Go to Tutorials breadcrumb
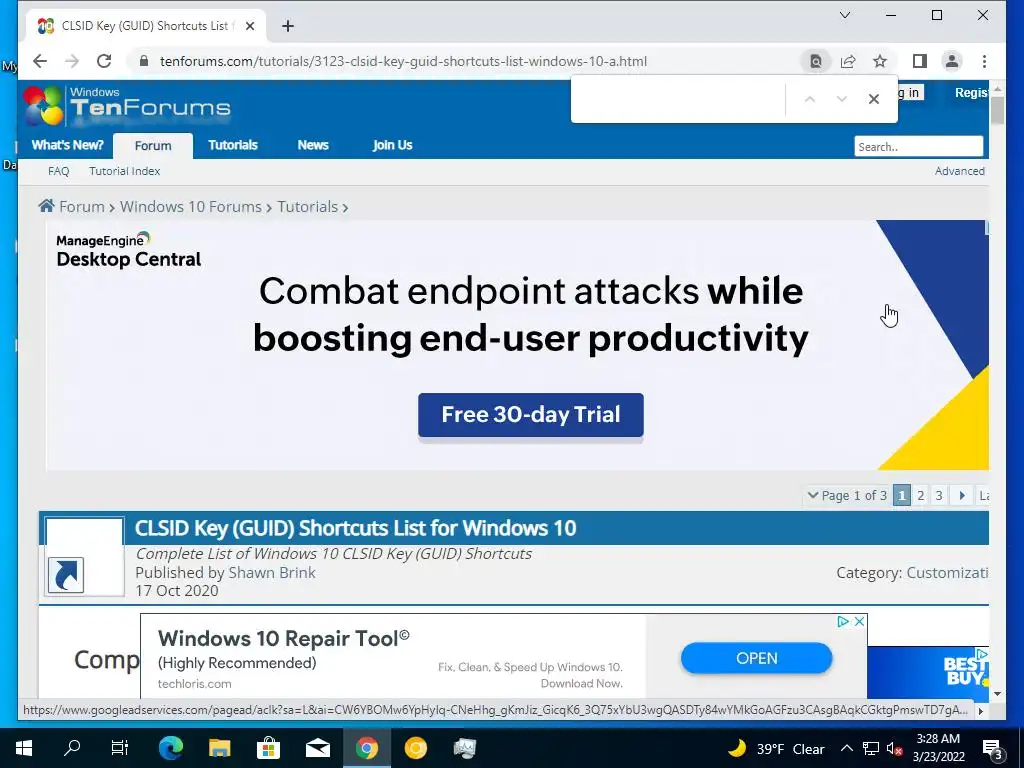1024x768 pixels. pyautogui.click(x=308, y=207)
